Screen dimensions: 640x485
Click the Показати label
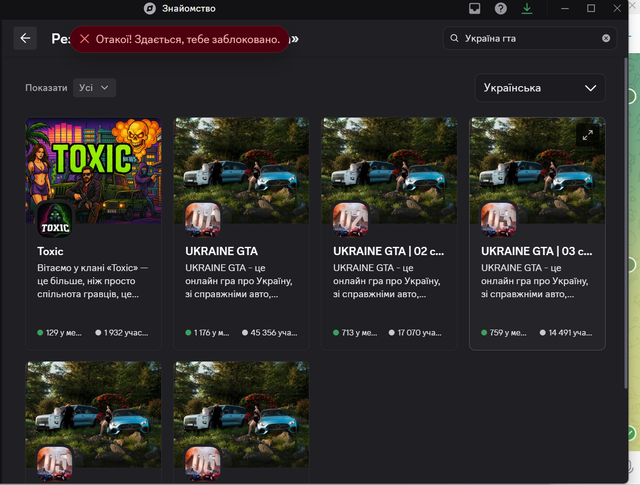[x=46, y=88]
